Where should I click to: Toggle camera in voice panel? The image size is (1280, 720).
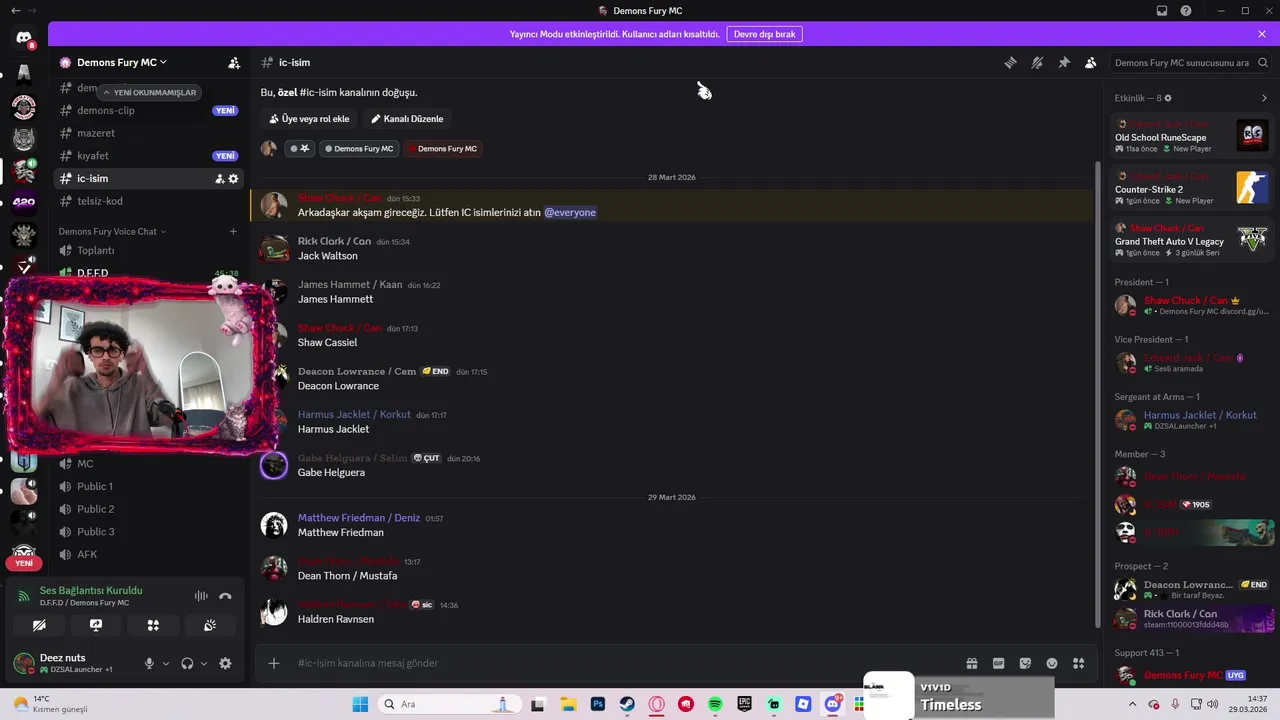pos(39,625)
